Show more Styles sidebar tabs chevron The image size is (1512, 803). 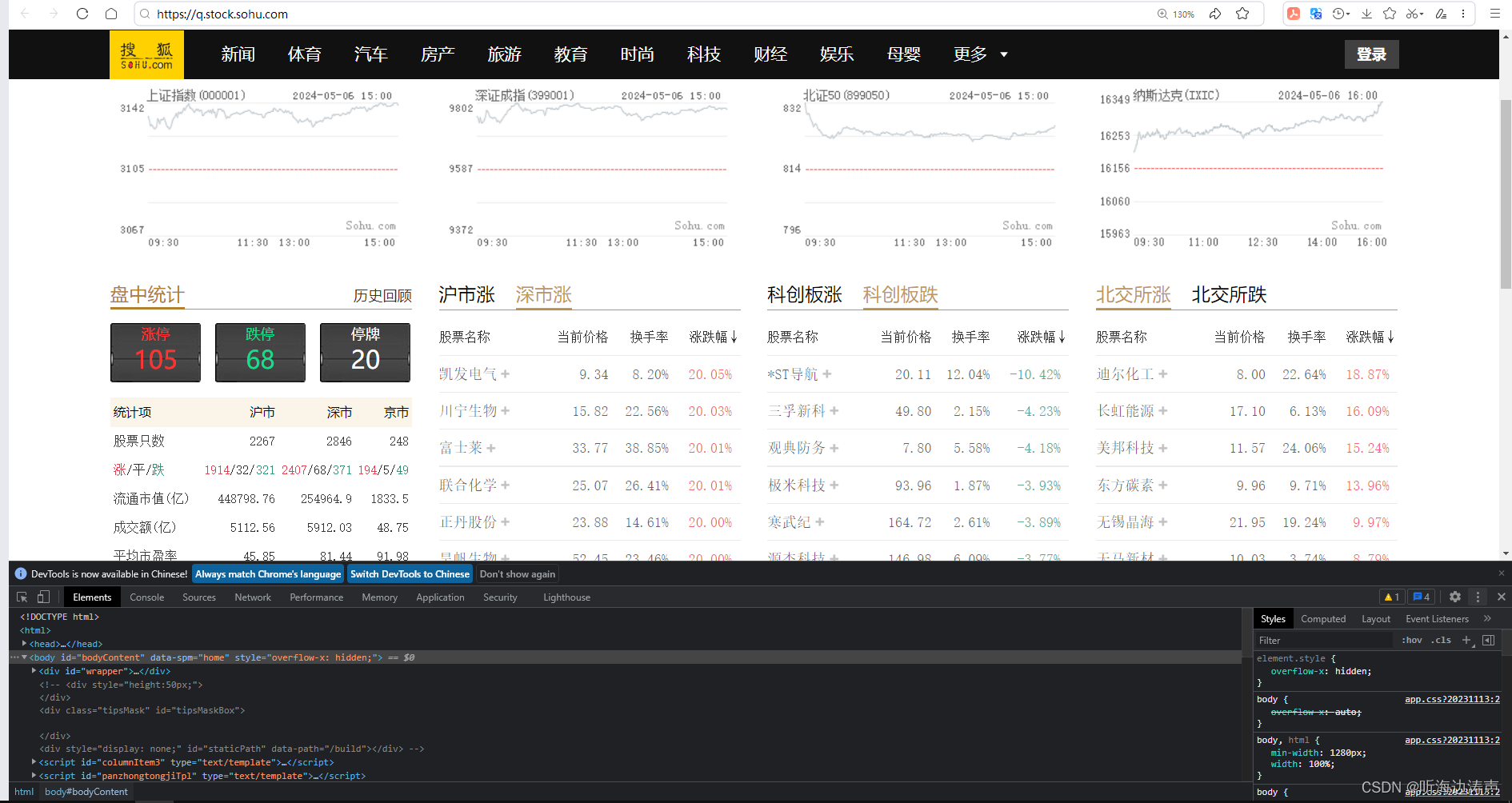click(1488, 618)
